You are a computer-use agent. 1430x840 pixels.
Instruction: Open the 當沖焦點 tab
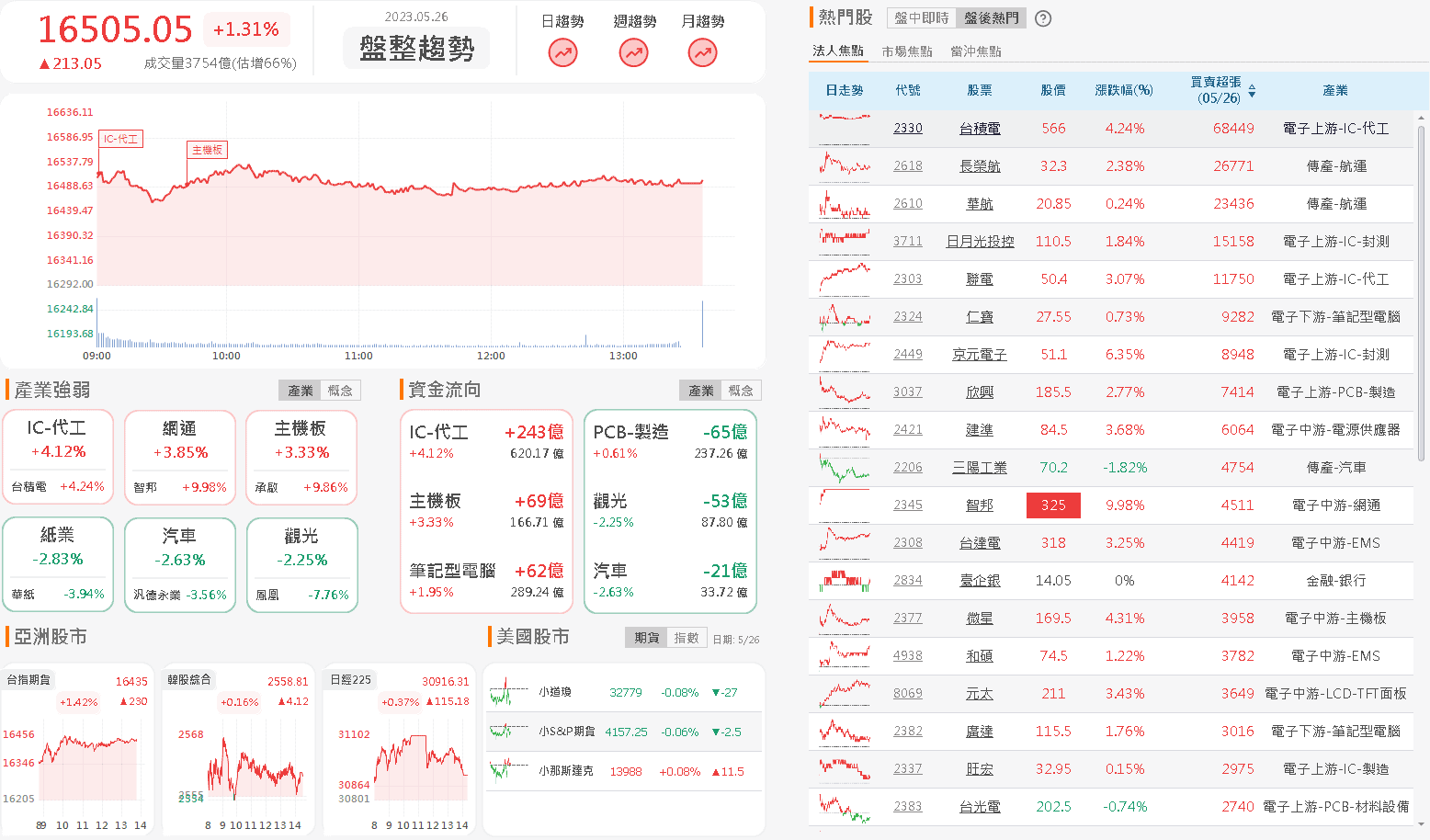coord(976,51)
